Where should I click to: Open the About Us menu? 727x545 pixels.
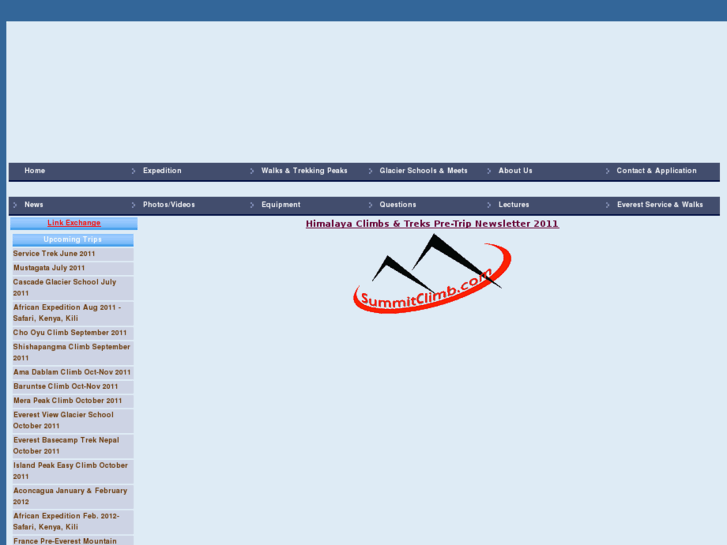coord(515,171)
